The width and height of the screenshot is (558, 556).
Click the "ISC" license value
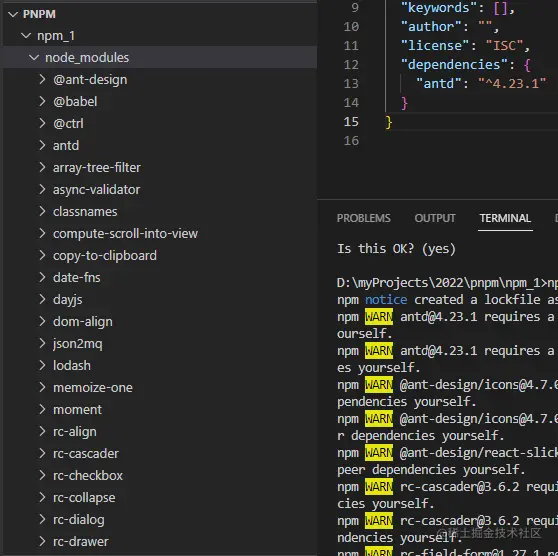[x=504, y=46]
